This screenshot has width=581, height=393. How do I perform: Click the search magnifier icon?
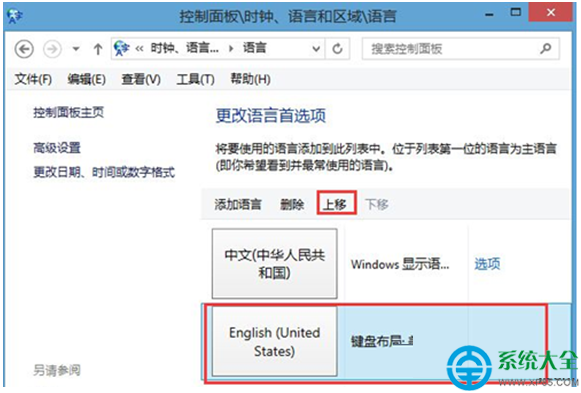545,48
